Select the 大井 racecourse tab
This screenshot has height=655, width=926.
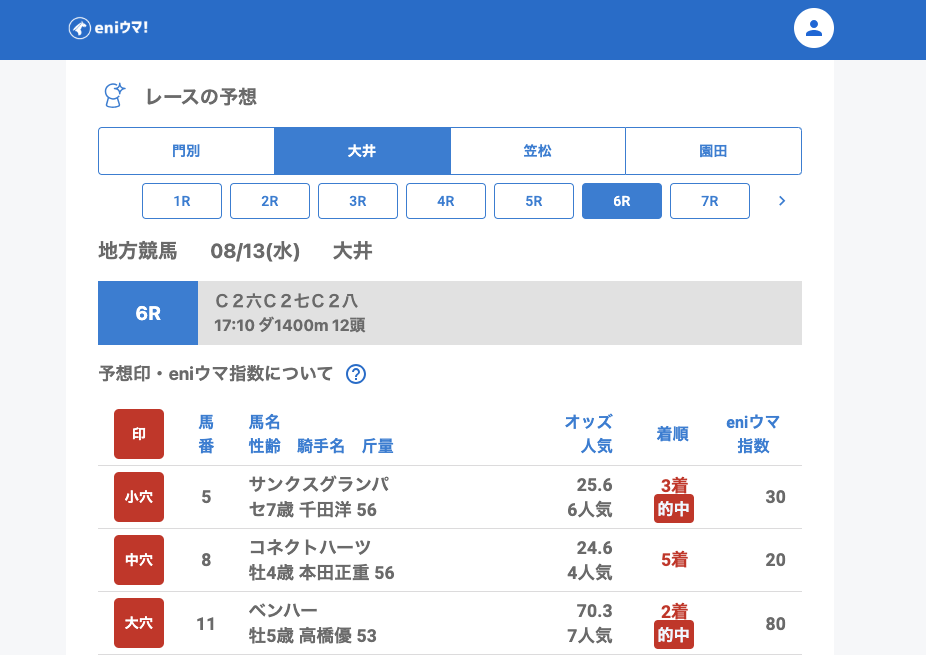tap(362, 151)
